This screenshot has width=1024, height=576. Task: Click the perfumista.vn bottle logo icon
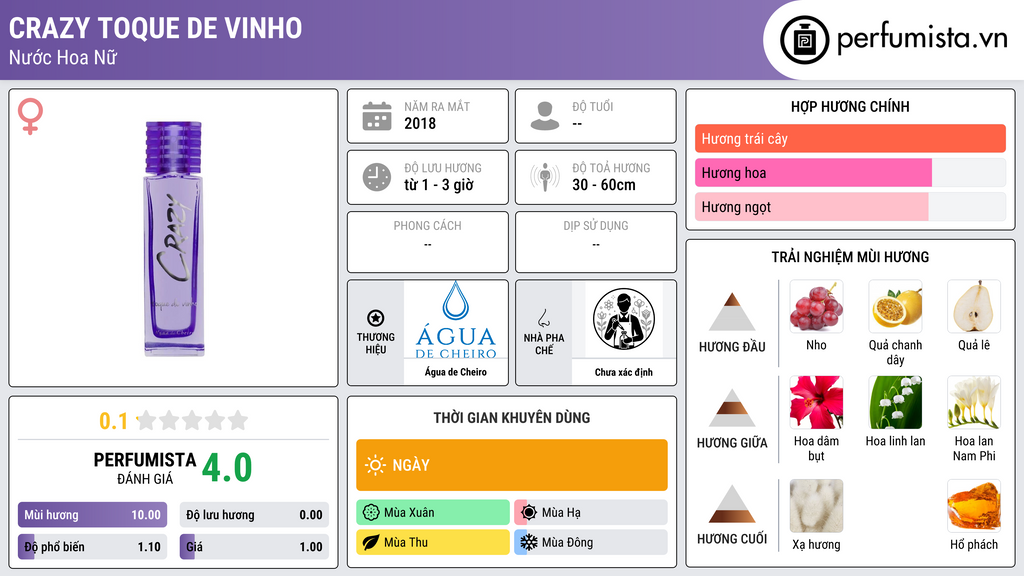point(804,40)
